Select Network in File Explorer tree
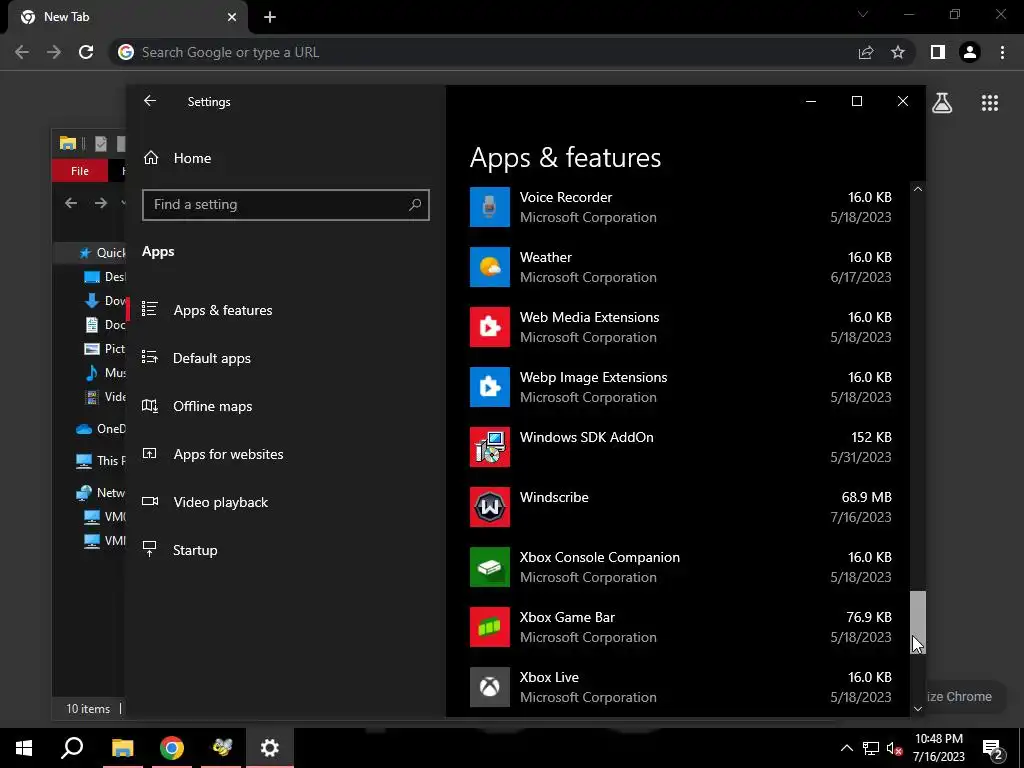 coord(100,493)
